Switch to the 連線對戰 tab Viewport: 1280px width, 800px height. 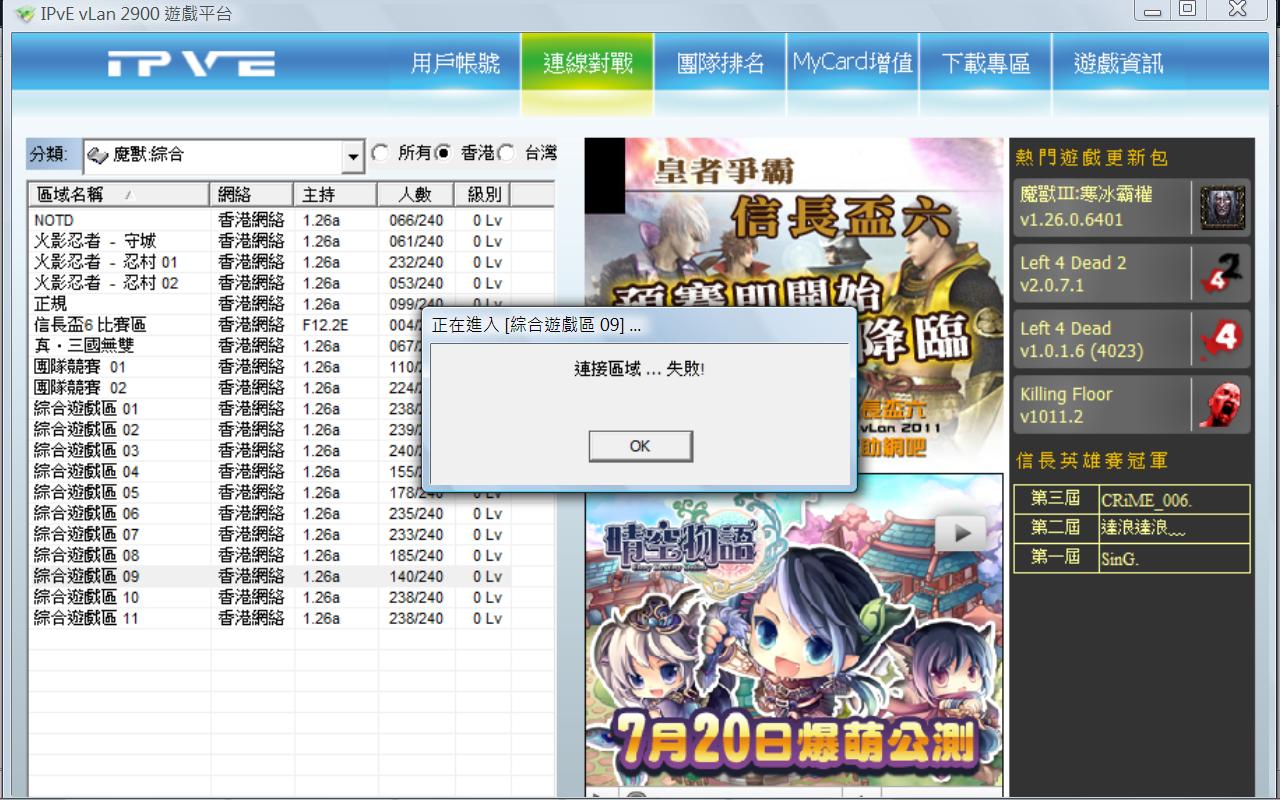coord(587,64)
